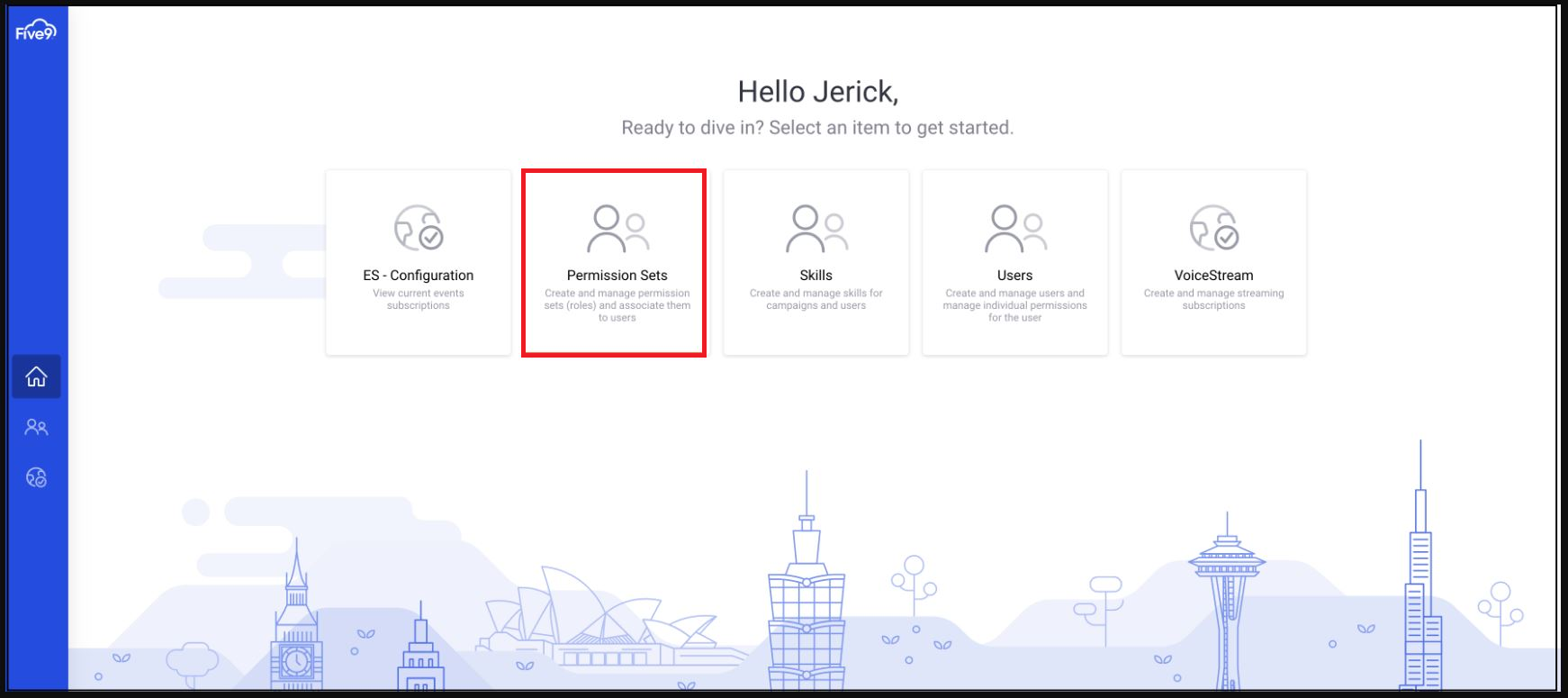The image size is (1568, 698).
Task: Click the 'Hello Jerick,' heading
Action: pos(818,92)
